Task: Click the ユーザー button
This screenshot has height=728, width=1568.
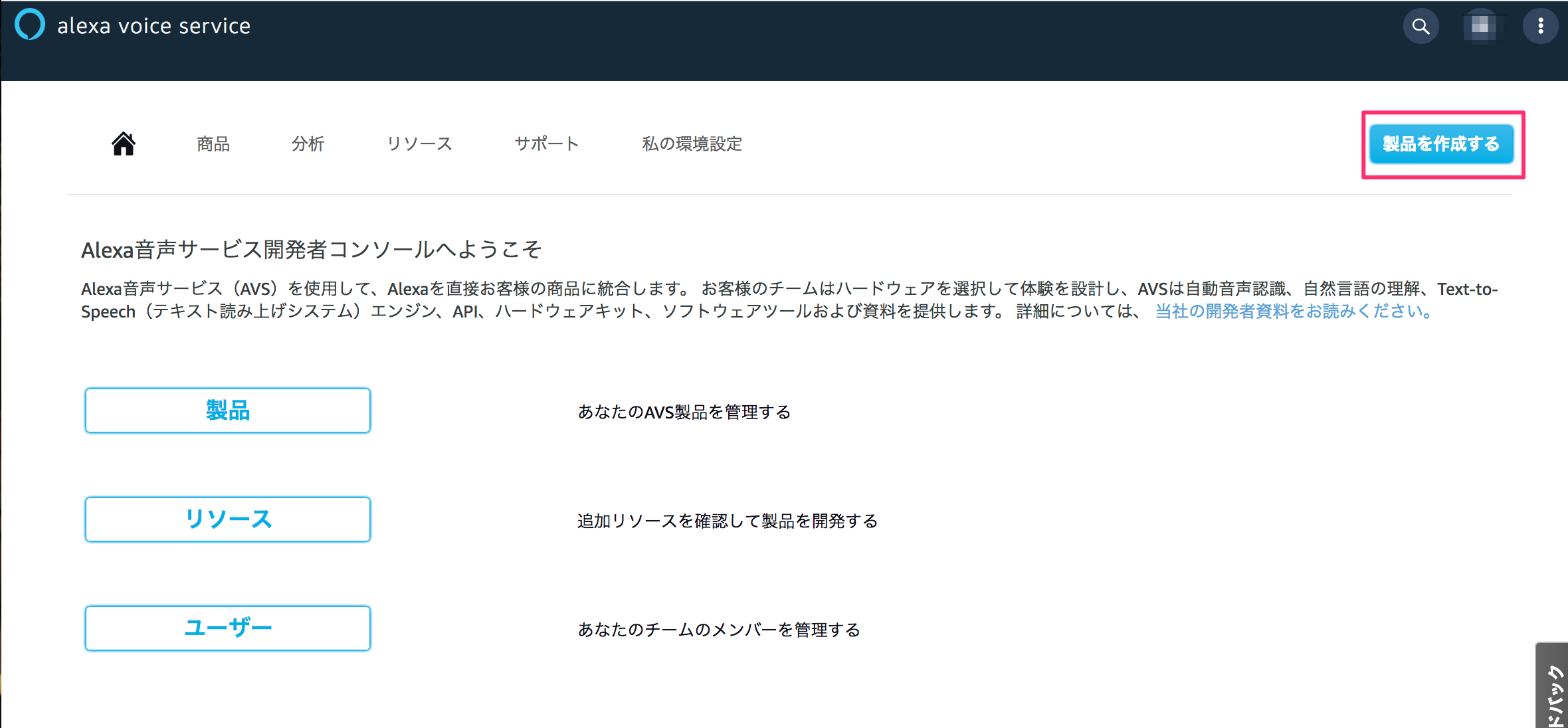Action: [x=228, y=628]
